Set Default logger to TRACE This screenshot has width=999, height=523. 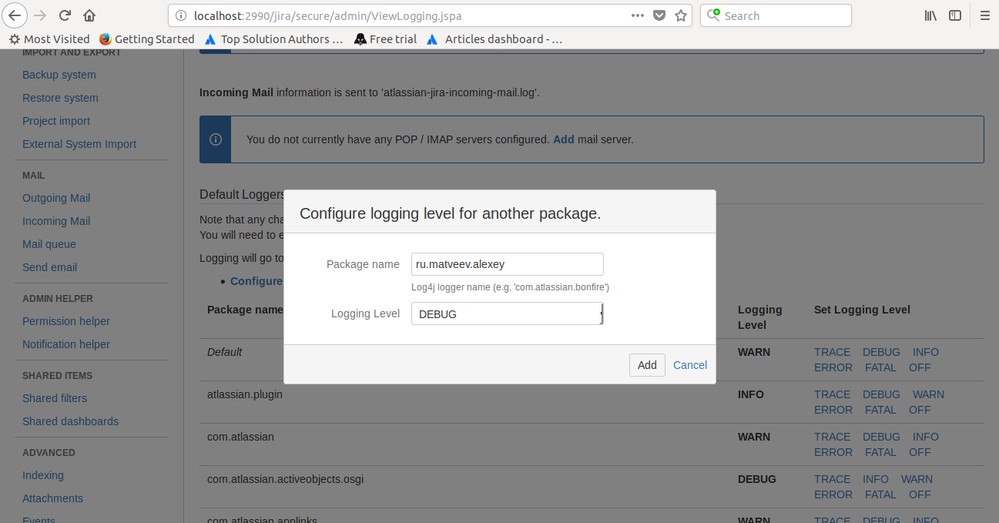(832, 352)
